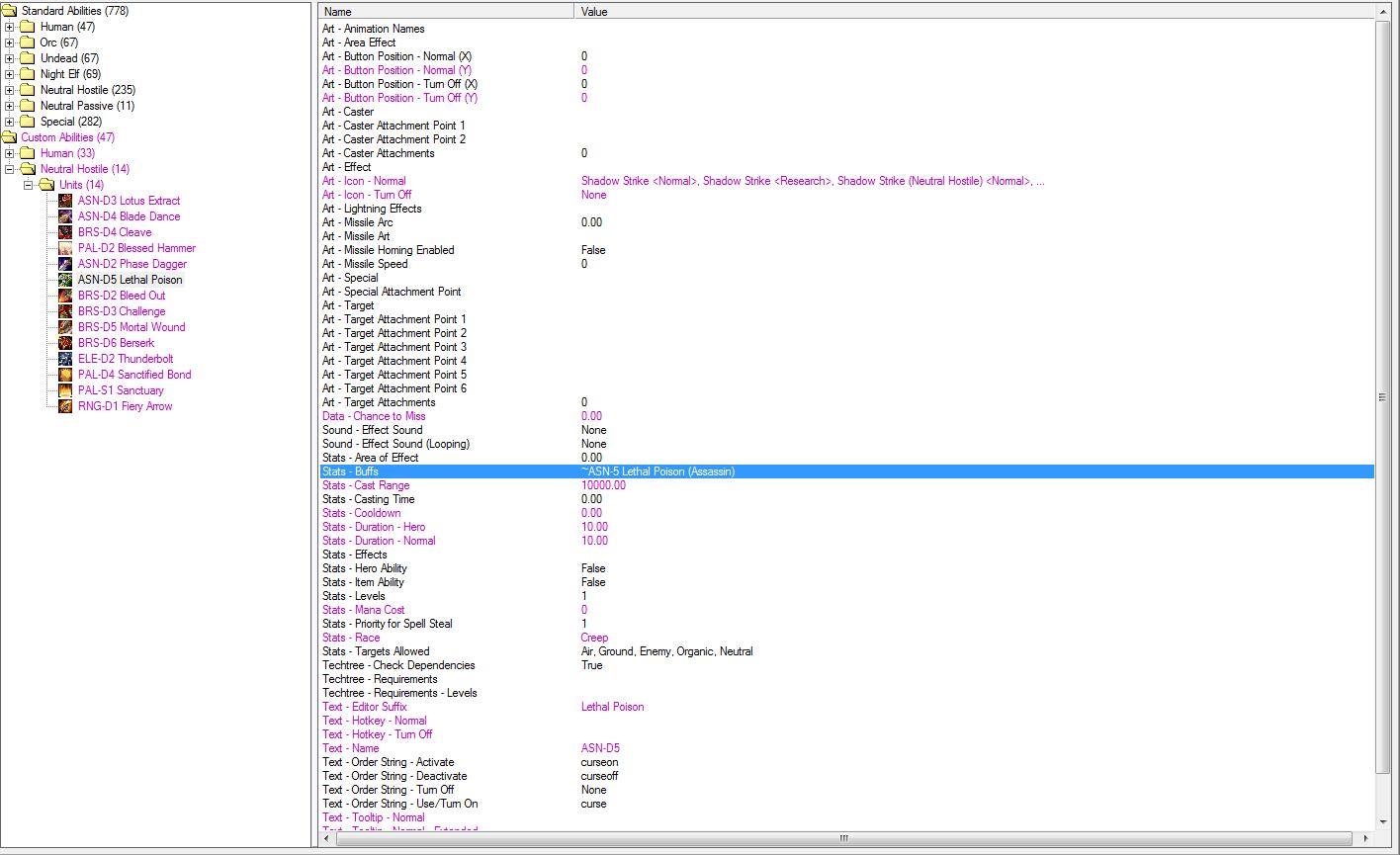The image size is (1400, 855).
Task: Select the Text - Editor Suffix row
Action: tap(846, 707)
